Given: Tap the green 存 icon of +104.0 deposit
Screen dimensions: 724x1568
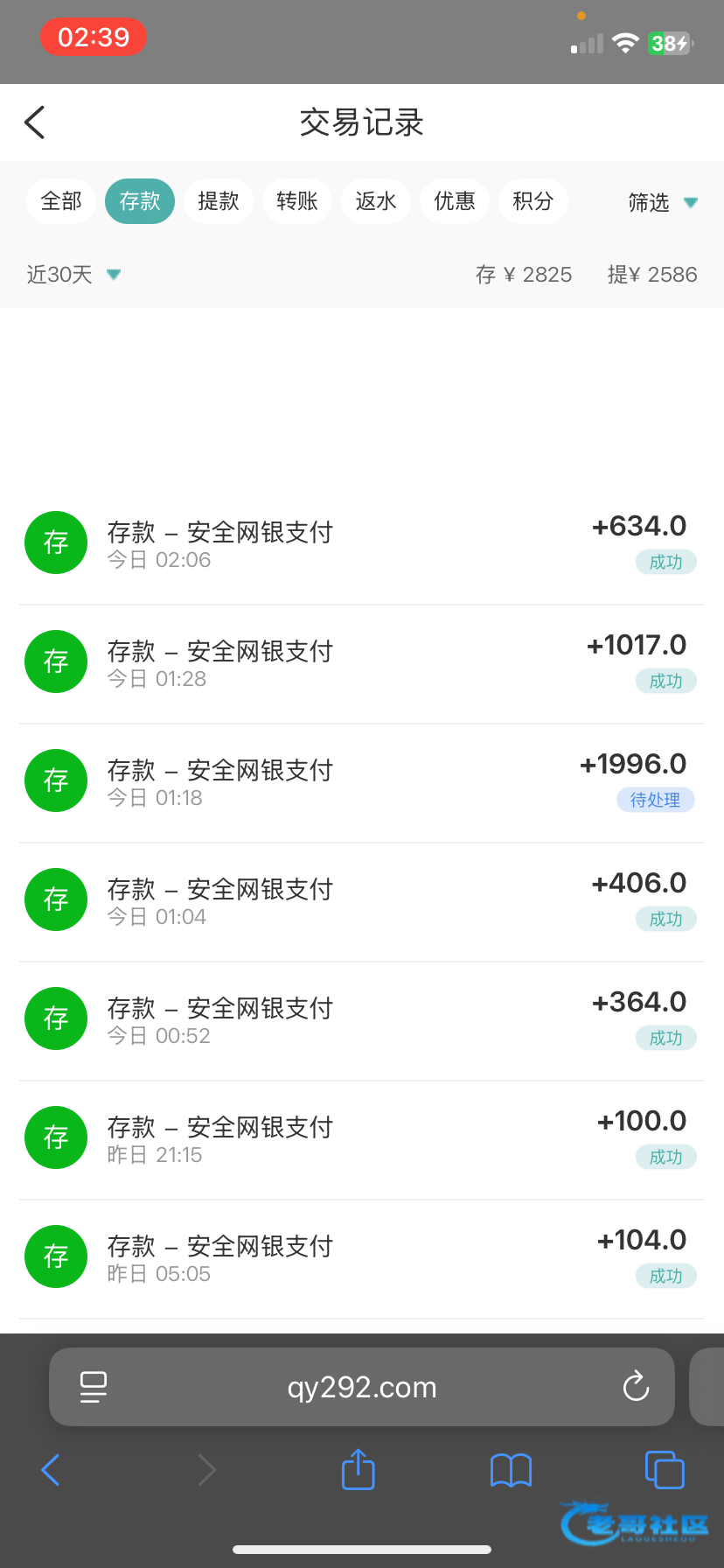Looking at the screenshot, I should [x=56, y=1256].
